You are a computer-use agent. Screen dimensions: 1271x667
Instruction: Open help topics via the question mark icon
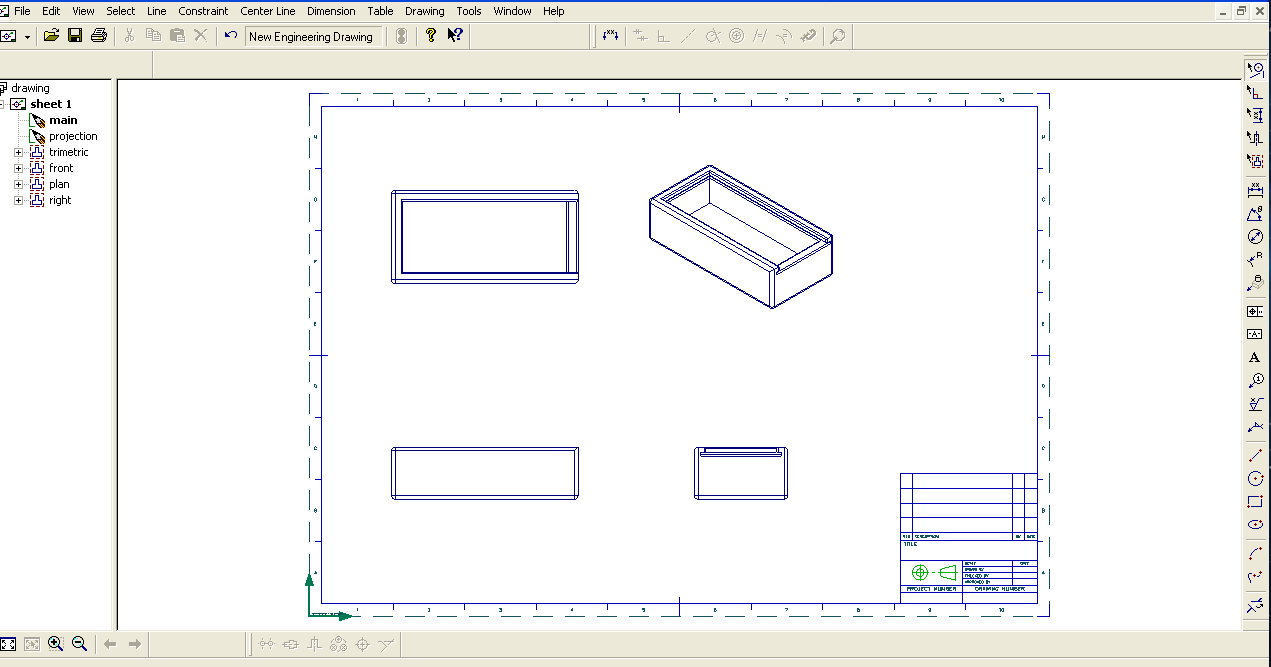(431, 36)
